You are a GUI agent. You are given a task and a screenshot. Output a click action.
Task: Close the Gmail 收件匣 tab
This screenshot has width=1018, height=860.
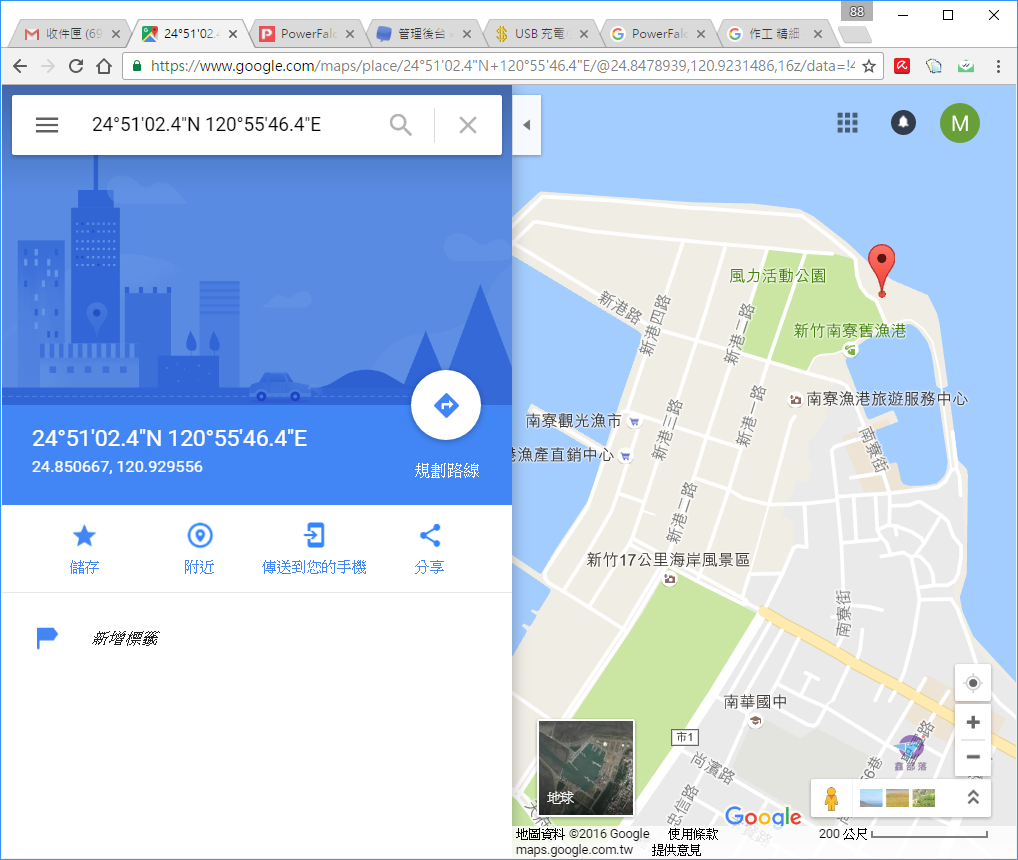point(116,34)
